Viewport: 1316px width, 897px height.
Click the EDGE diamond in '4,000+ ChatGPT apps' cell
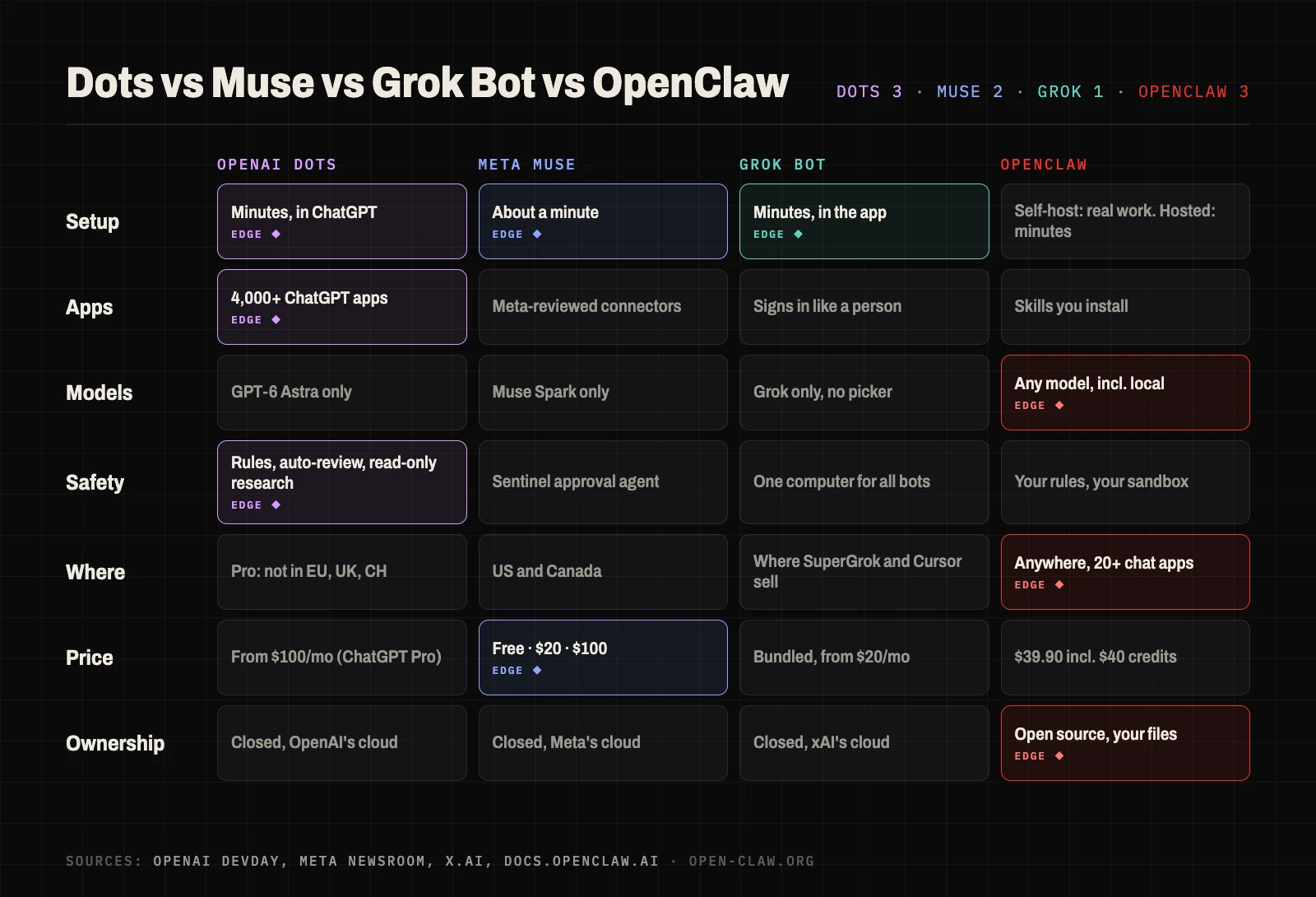(276, 320)
